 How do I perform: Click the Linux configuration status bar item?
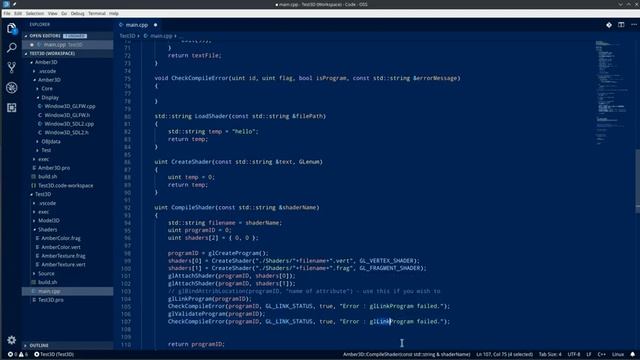[618, 354]
